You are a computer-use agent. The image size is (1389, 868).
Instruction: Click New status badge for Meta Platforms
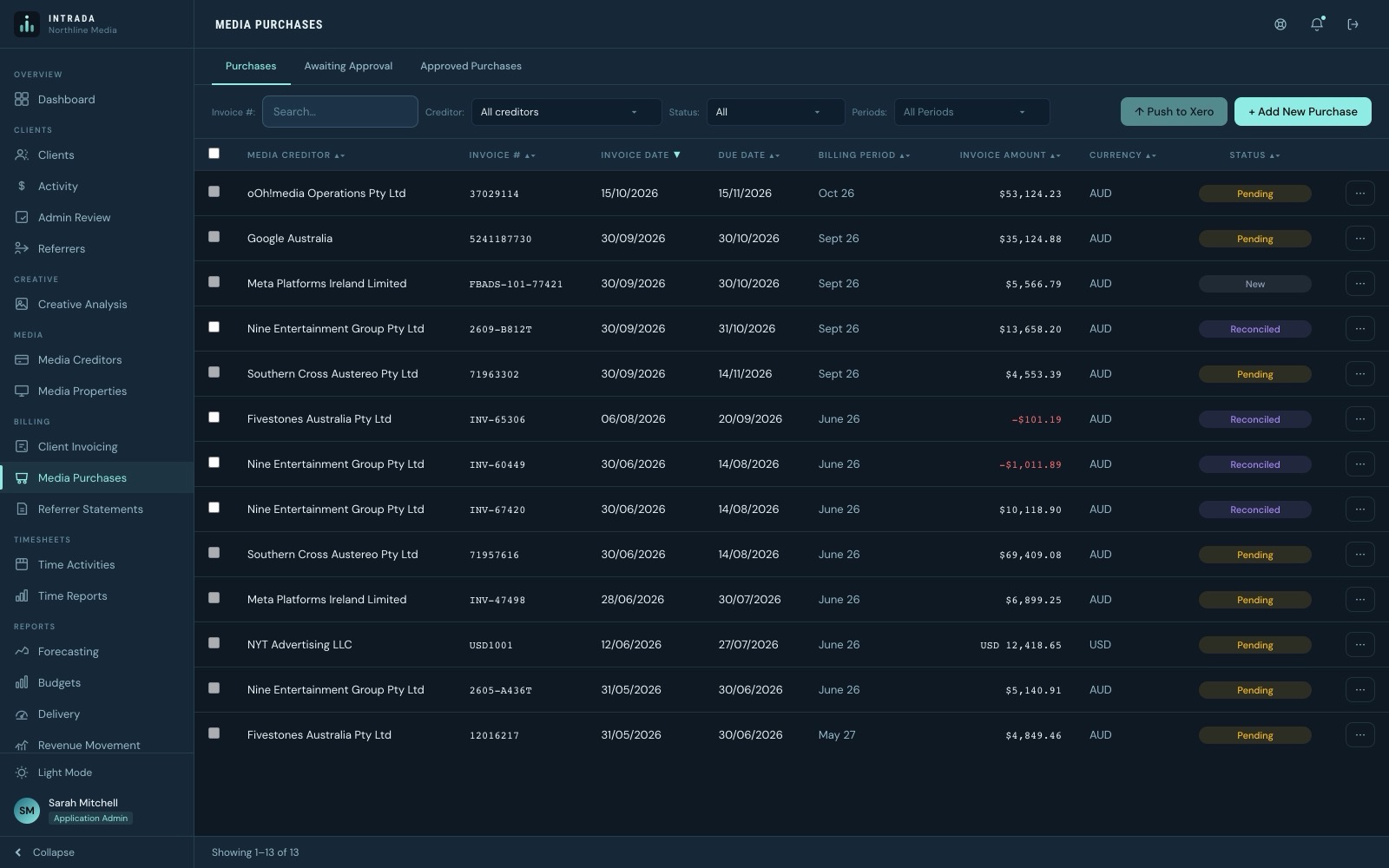1254,284
